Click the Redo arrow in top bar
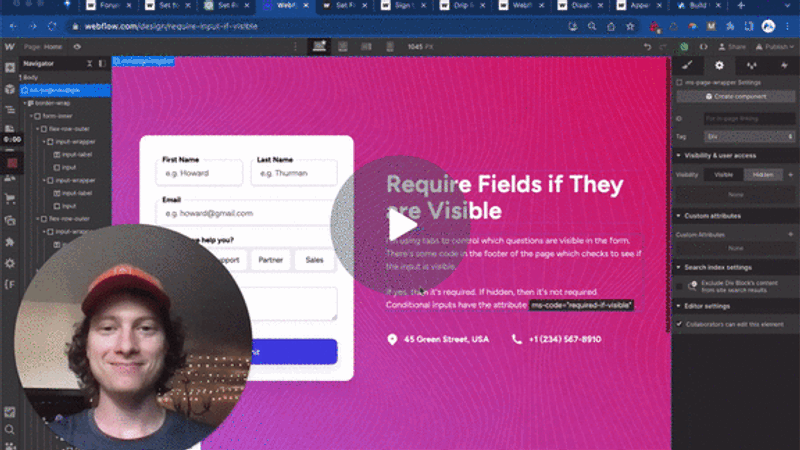This screenshot has width=800, height=450. tap(663, 46)
